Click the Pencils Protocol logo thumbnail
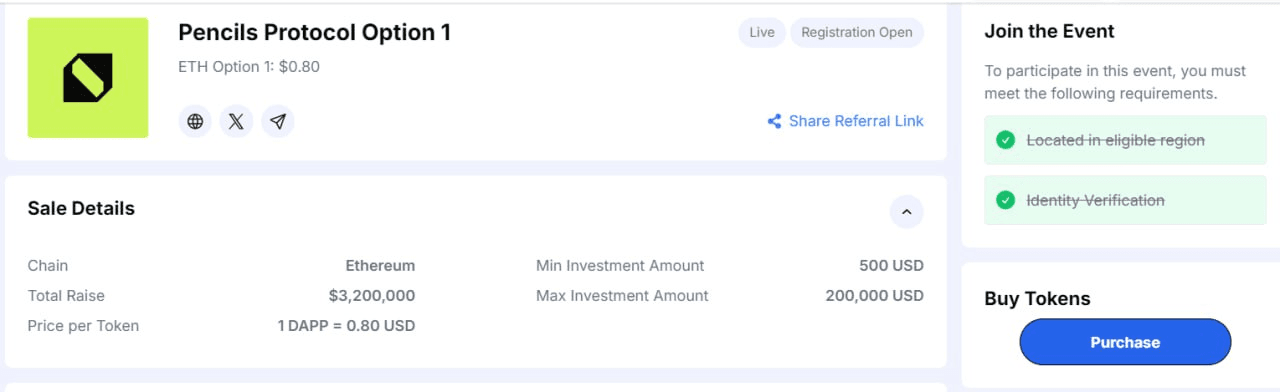The height and width of the screenshot is (392, 1280). pyautogui.click(x=88, y=78)
